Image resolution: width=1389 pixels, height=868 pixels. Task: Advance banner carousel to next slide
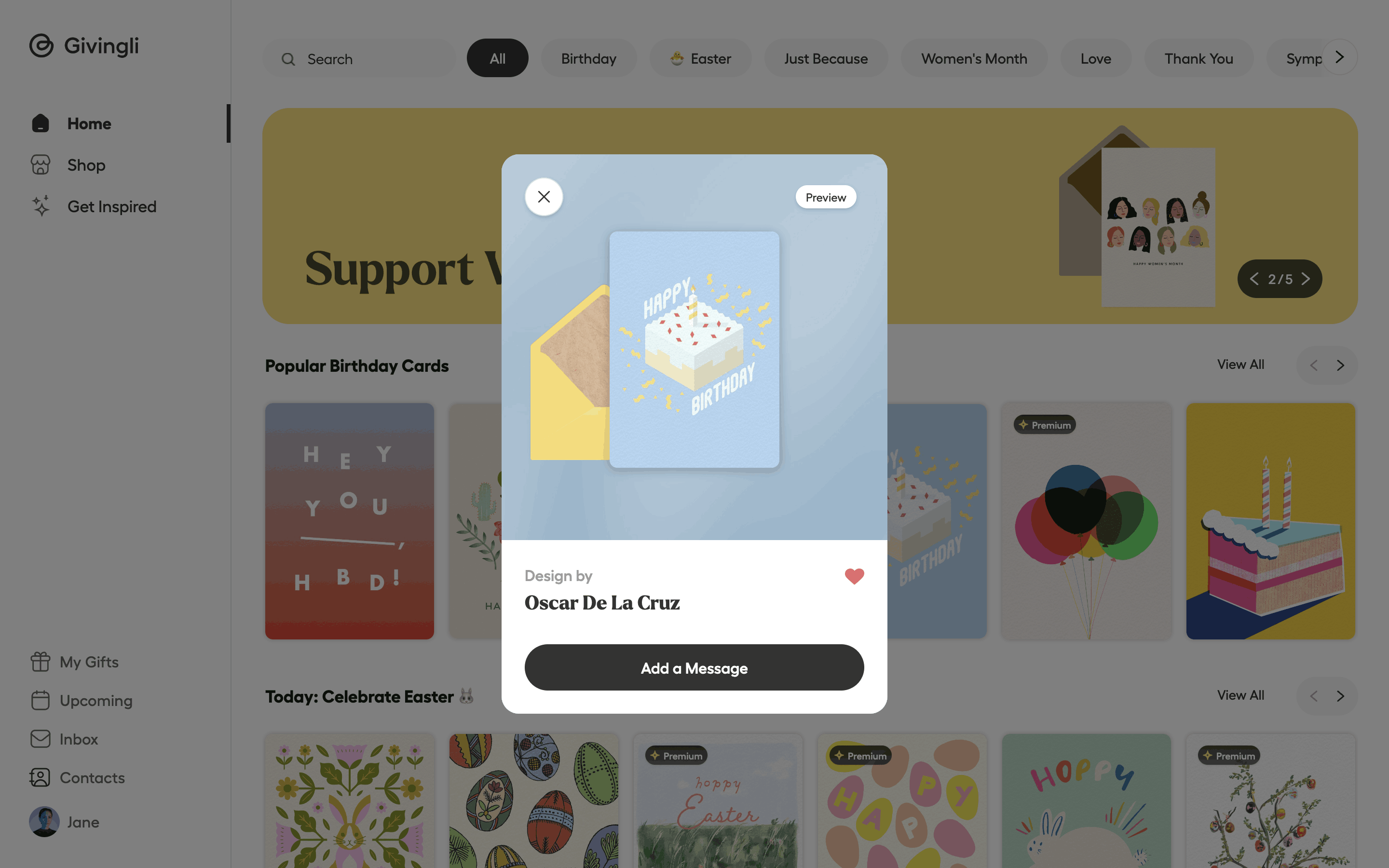1306,279
